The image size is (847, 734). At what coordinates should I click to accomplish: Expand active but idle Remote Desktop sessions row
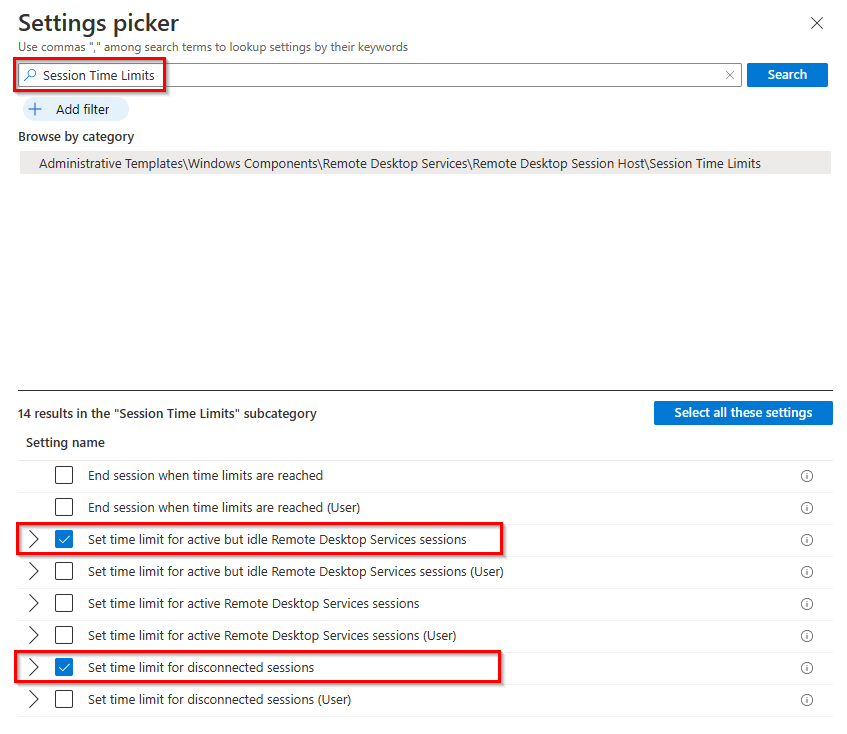(x=33, y=540)
